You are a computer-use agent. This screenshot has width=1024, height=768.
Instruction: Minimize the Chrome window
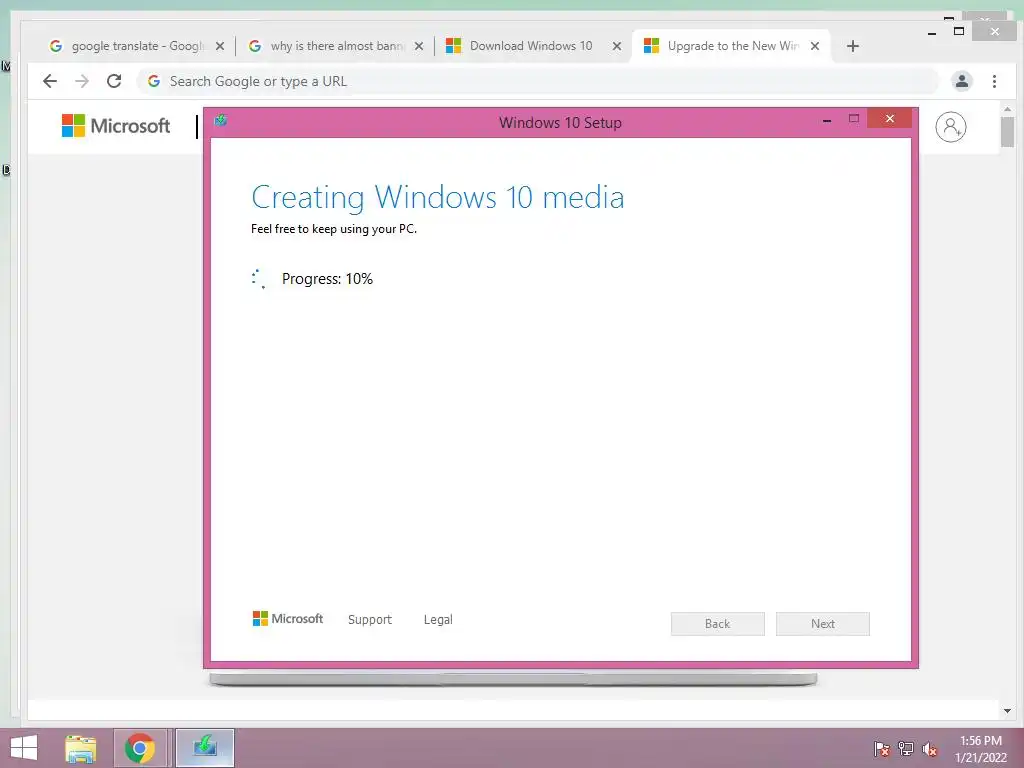932,33
